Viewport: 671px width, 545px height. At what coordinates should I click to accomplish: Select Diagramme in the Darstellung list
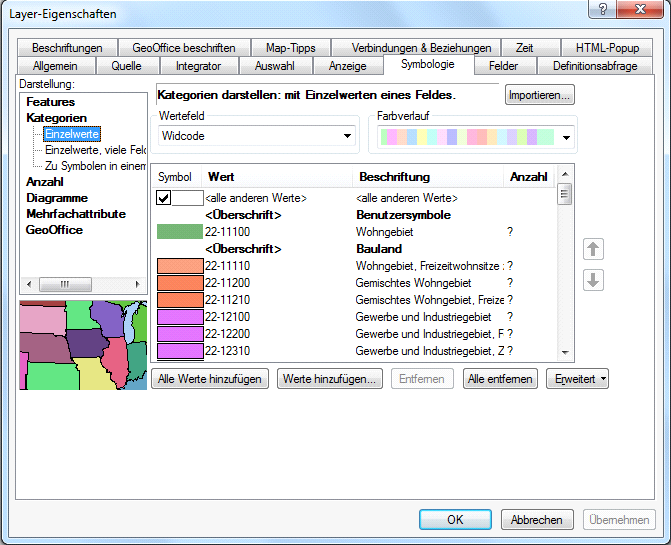click(56, 197)
